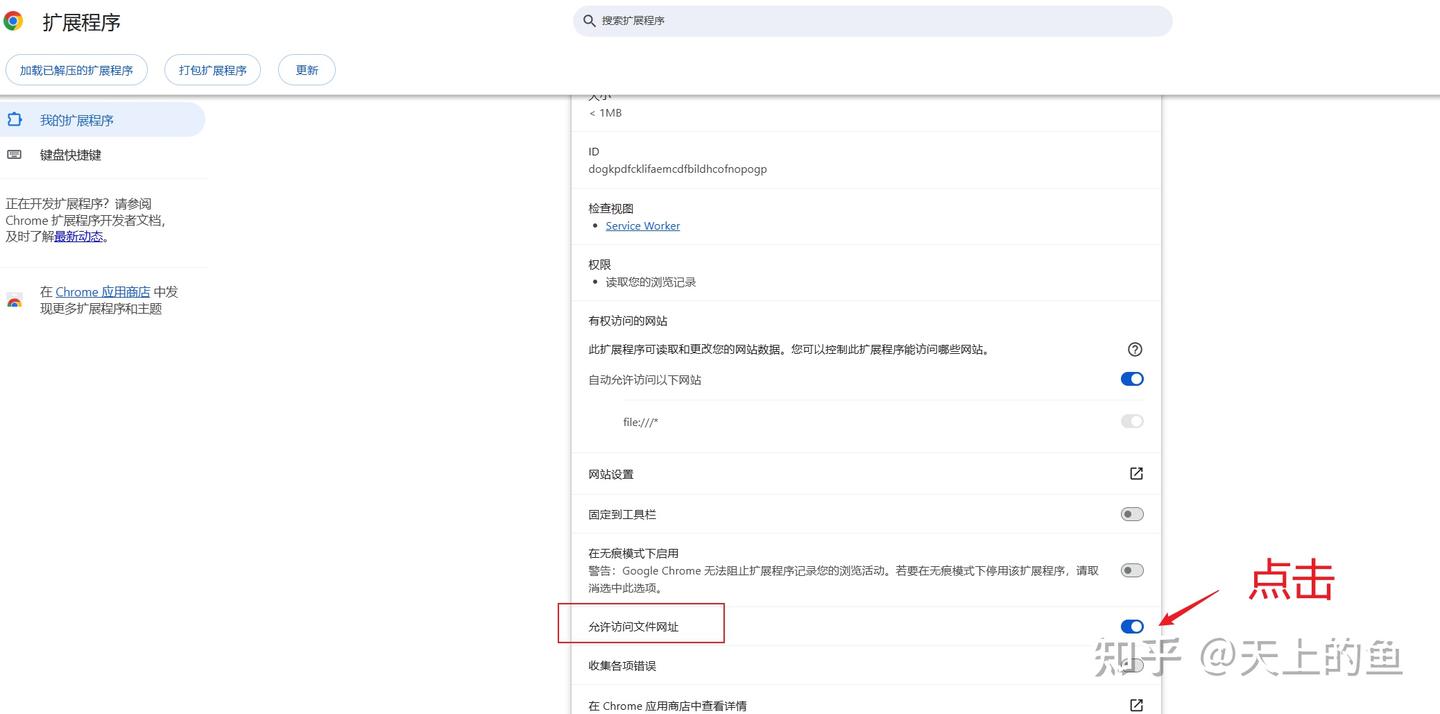Enable the 在无痕模式下启用 switch

1132,570
